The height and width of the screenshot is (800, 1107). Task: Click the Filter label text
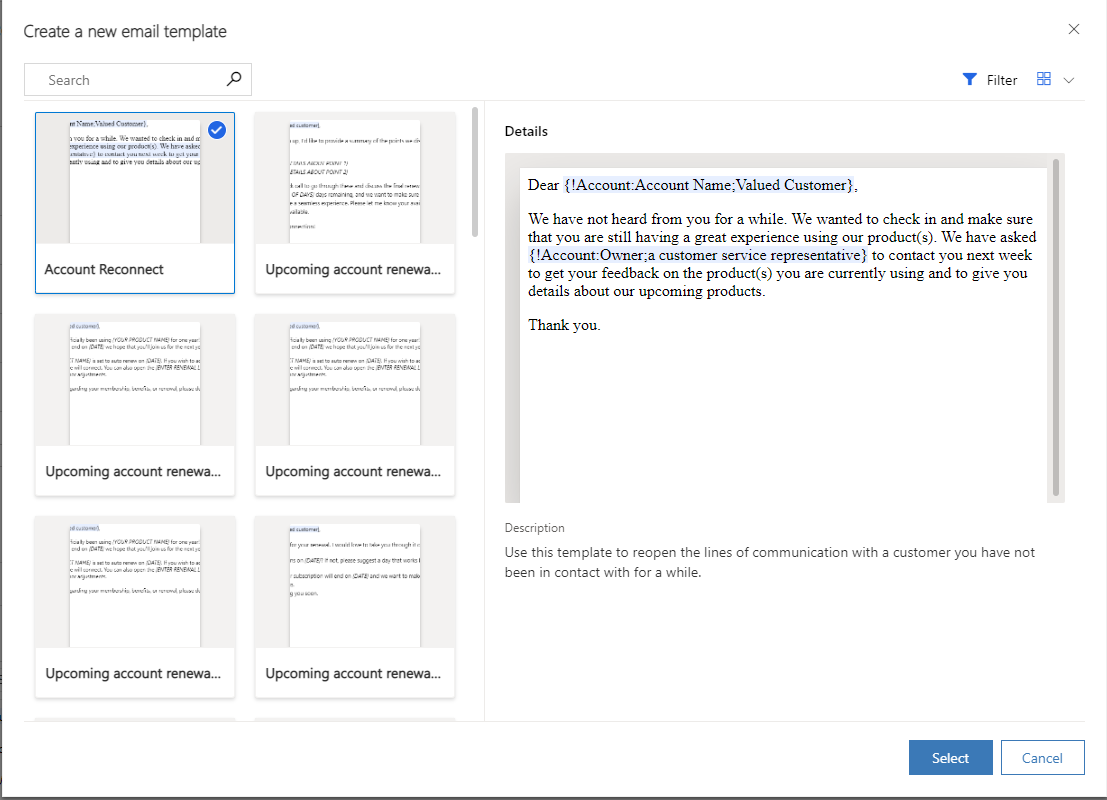coord(1000,79)
